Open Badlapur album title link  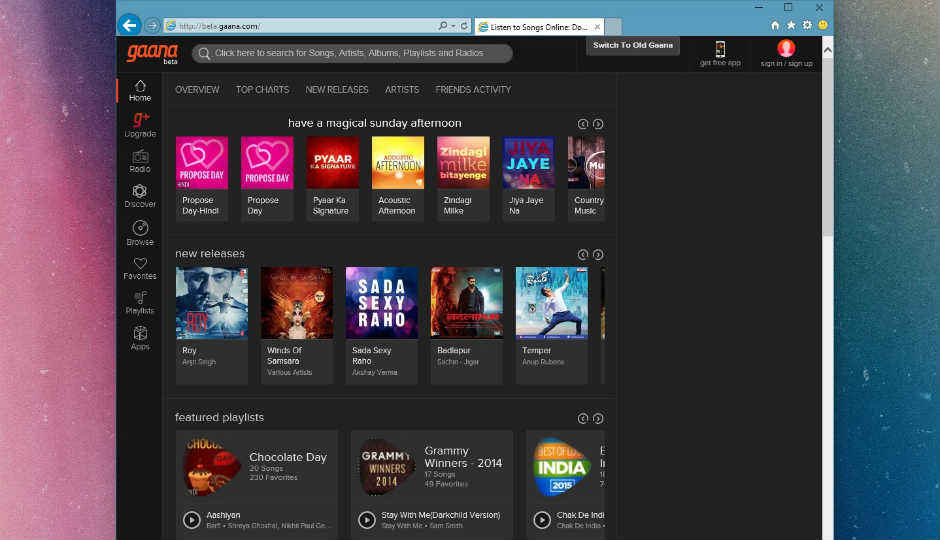(454, 351)
